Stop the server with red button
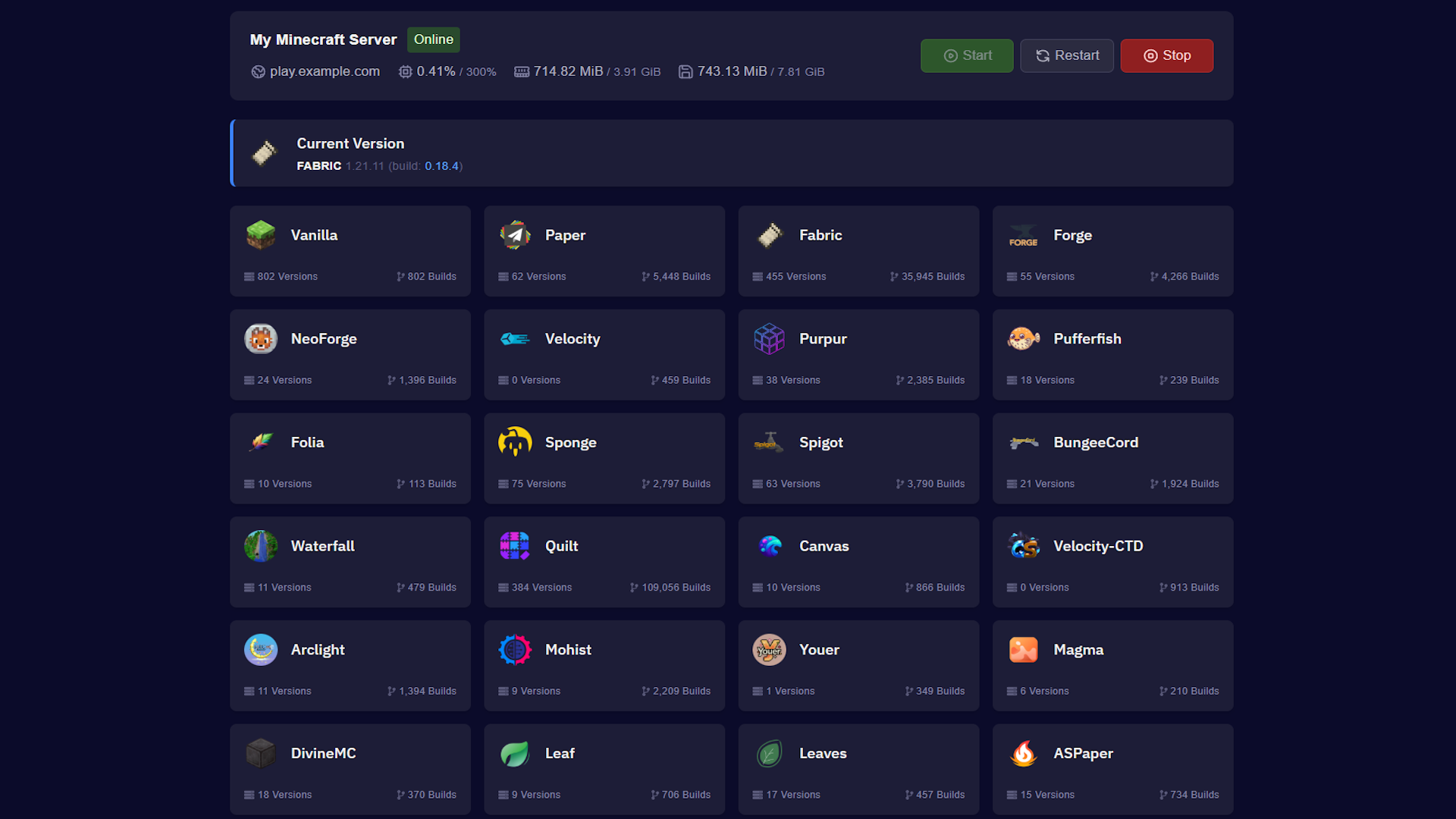Image resolution: width=1456 pixels, height=819 pixels. [x=1167, y=55]
